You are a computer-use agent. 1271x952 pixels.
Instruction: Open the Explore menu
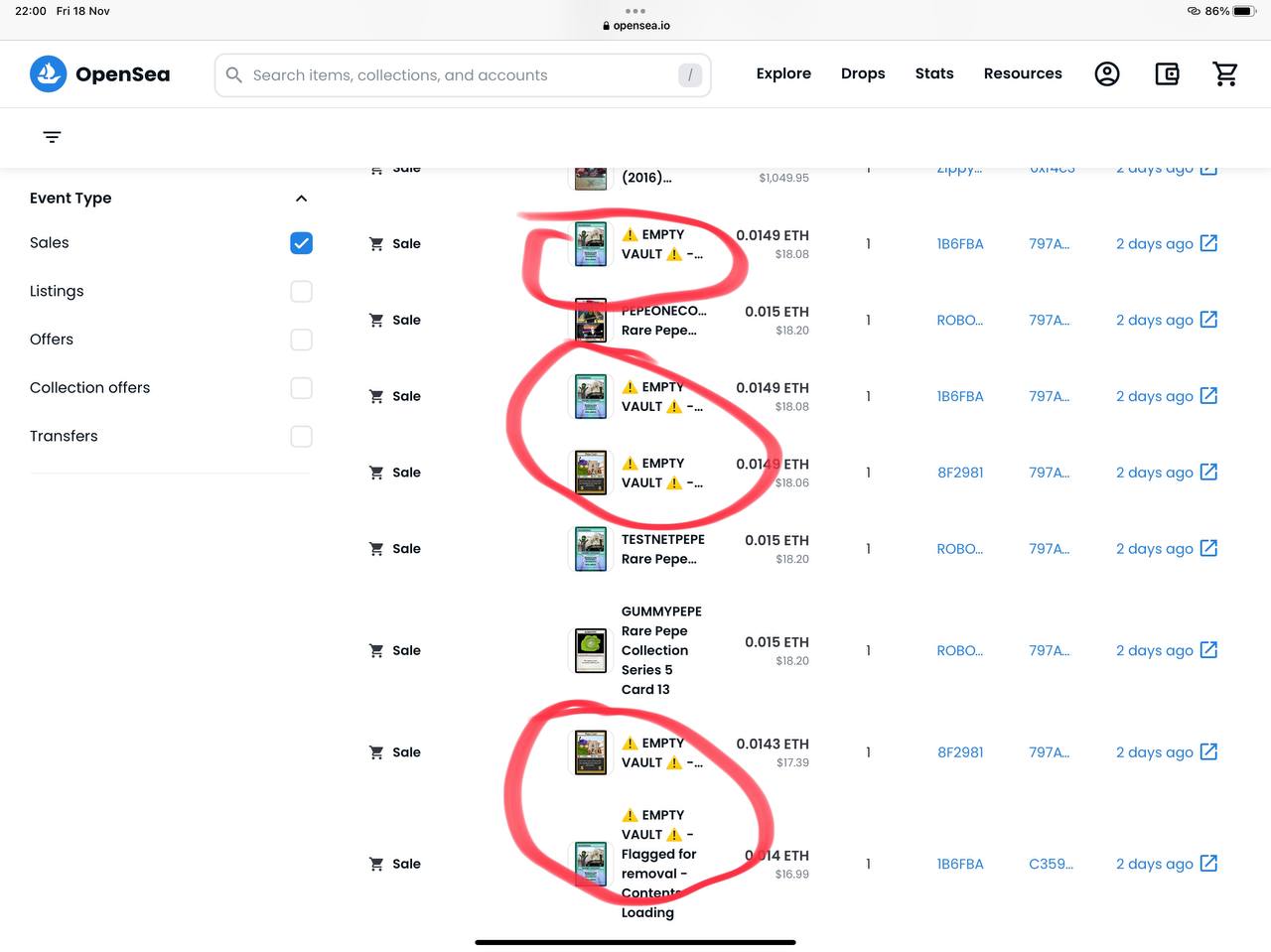pos(783,73)
